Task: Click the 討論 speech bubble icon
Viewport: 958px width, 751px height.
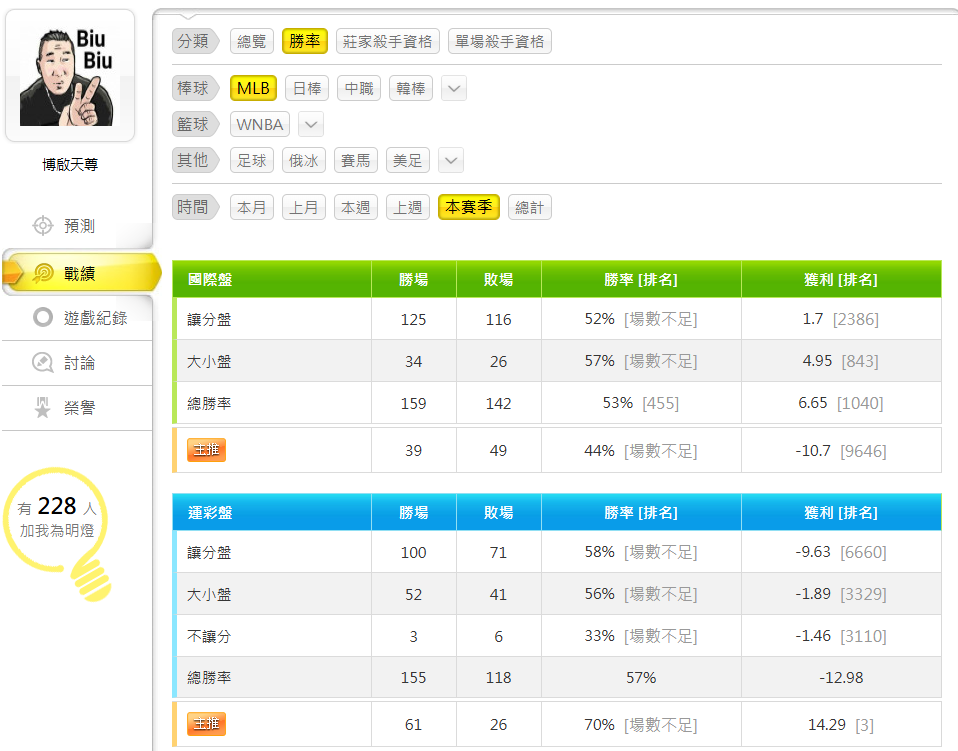Action: pos(43,363)
